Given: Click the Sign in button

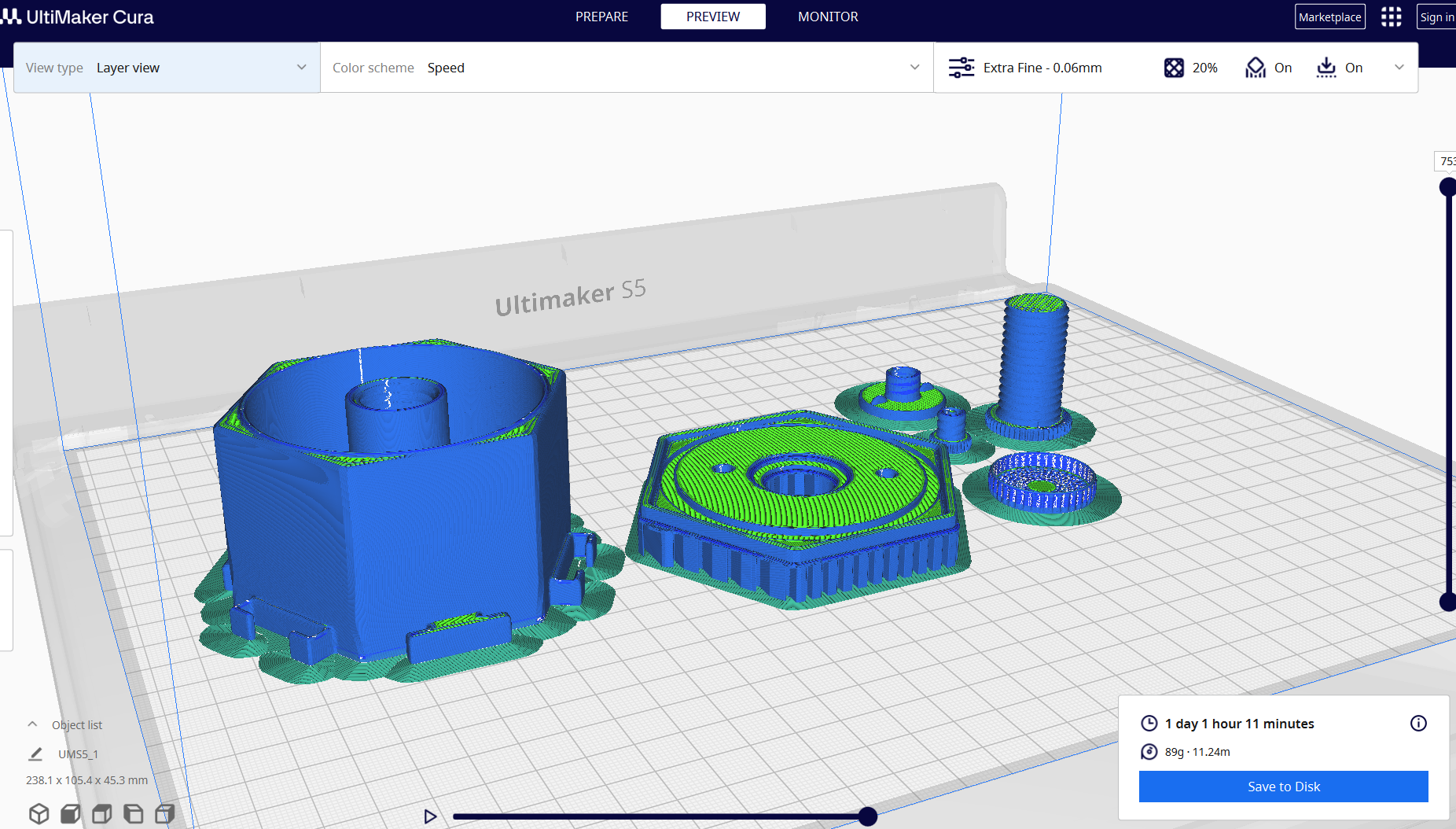Looking at the screenshot, I should (x=1436, y=17).
